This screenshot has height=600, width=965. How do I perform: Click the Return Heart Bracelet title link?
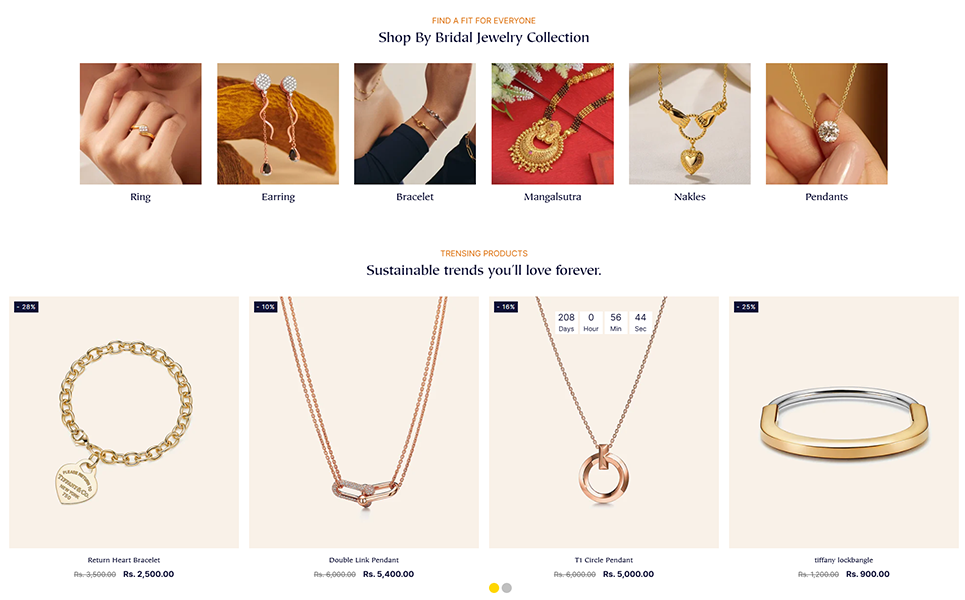pyautogui.click(x=124, y=560)
